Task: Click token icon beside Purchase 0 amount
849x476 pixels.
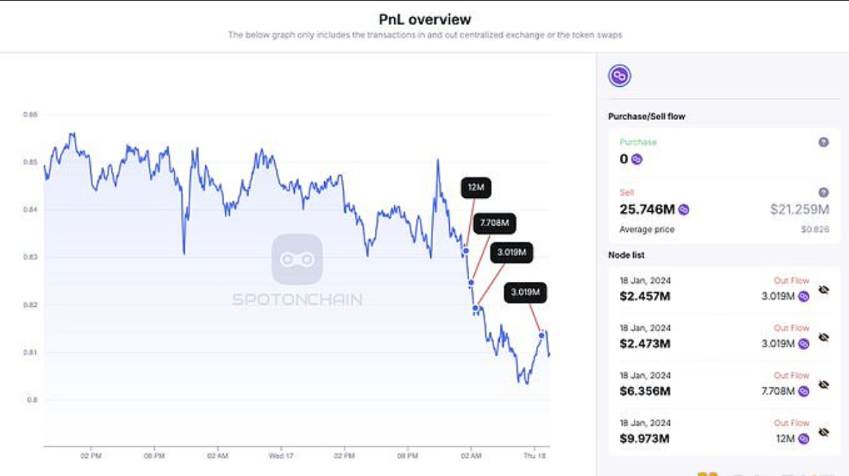Action: coord(637,159)
